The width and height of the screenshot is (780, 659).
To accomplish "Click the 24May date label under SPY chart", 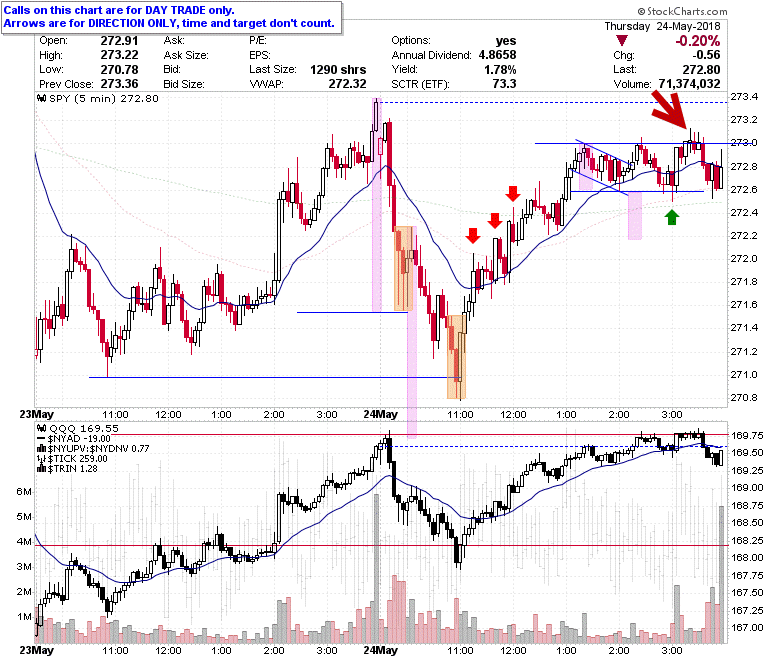I will click(x=381, y=414).
